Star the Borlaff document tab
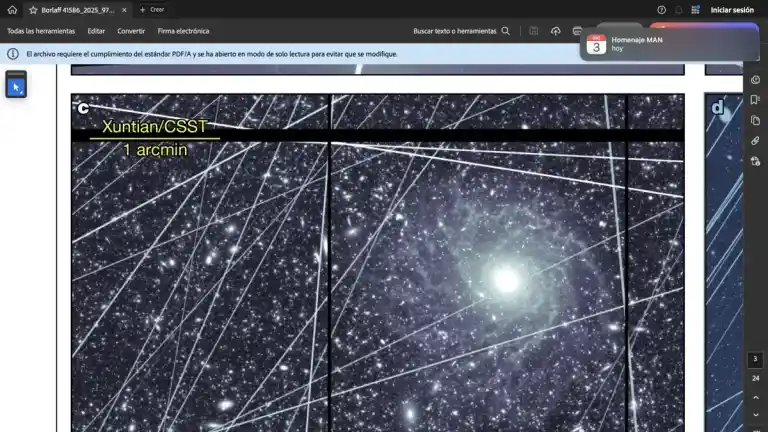This screenshot has width=768, height=432. tap(33, 10)
